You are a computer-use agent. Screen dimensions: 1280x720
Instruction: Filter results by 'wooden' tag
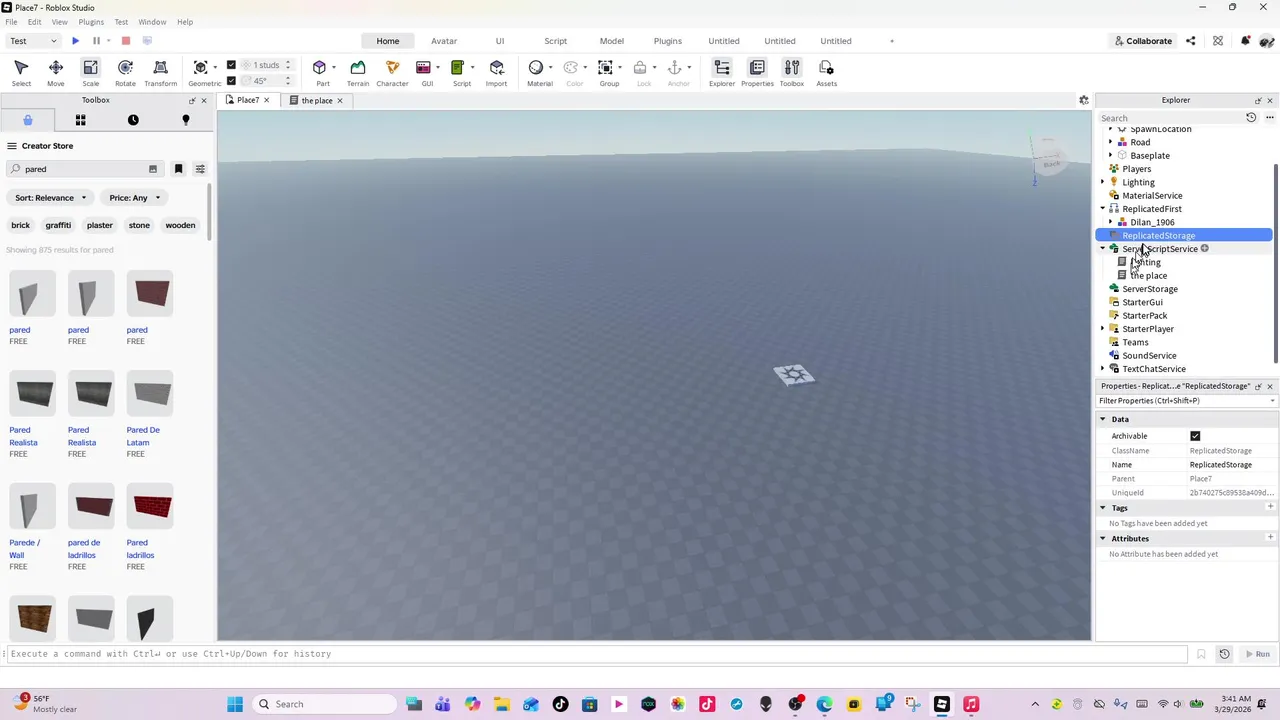click(180, 225)
